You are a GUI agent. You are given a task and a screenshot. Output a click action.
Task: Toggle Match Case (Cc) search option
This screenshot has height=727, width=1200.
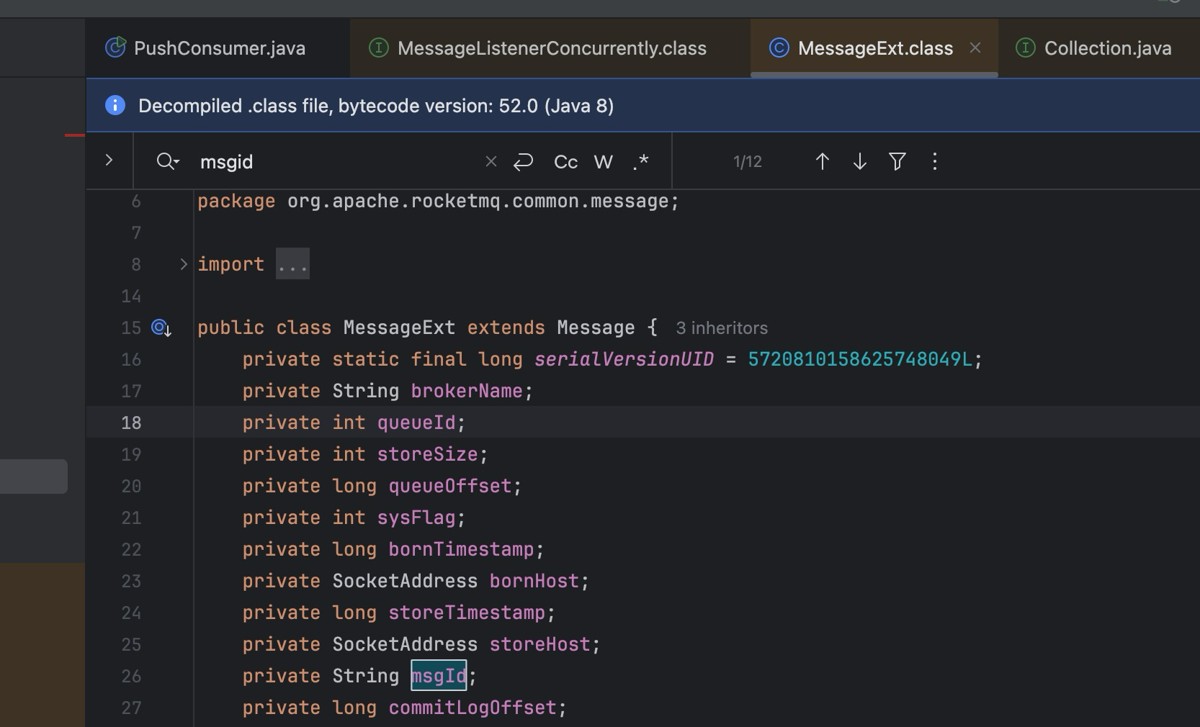(566, 161)
